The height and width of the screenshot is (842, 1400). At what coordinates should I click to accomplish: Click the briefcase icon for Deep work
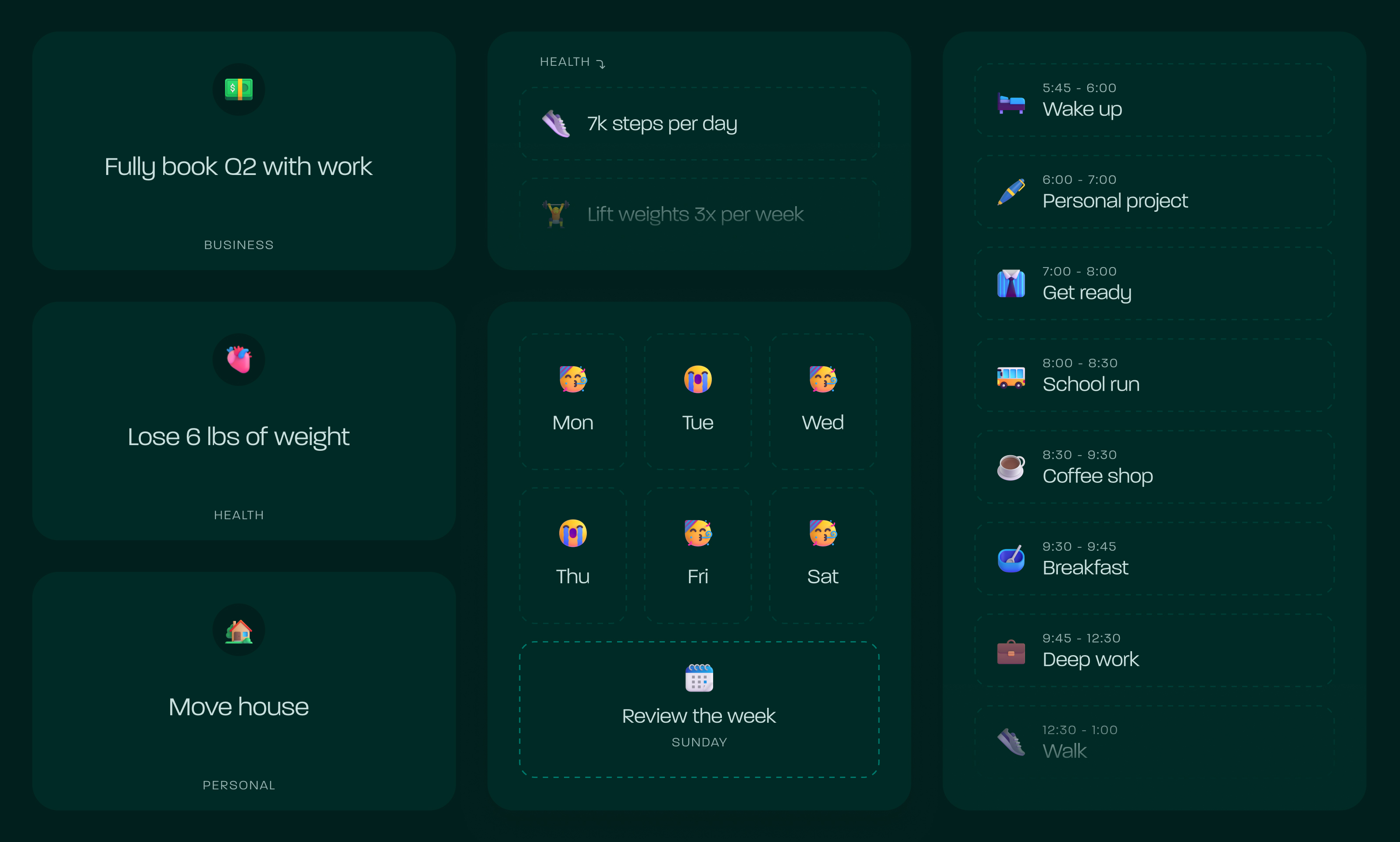point(1011,651)
